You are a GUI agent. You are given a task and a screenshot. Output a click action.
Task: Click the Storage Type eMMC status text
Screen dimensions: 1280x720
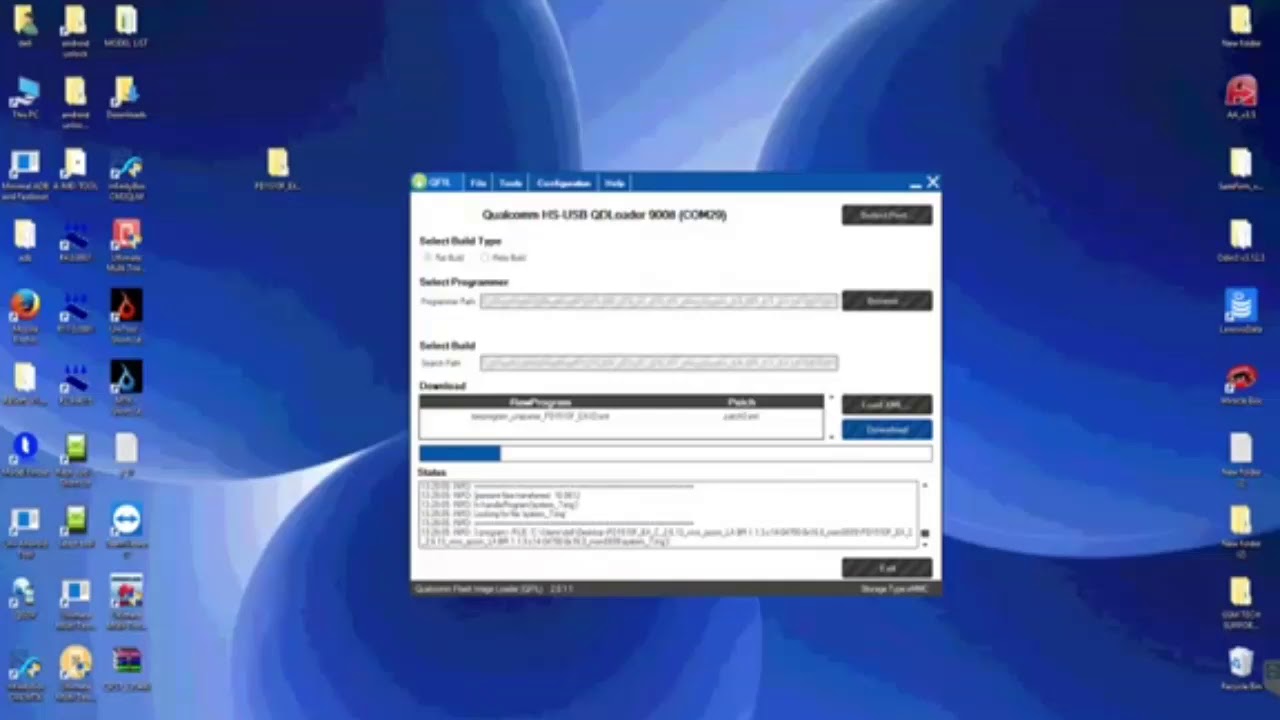[x=894, y=589]
